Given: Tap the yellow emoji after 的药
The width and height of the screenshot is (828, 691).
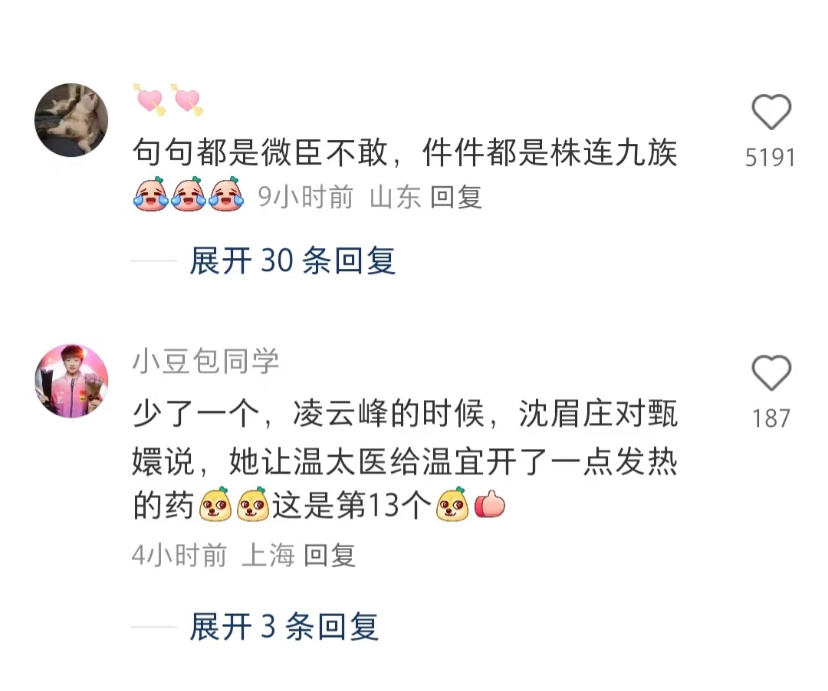Looking at the screenshot, I should 215,505.
